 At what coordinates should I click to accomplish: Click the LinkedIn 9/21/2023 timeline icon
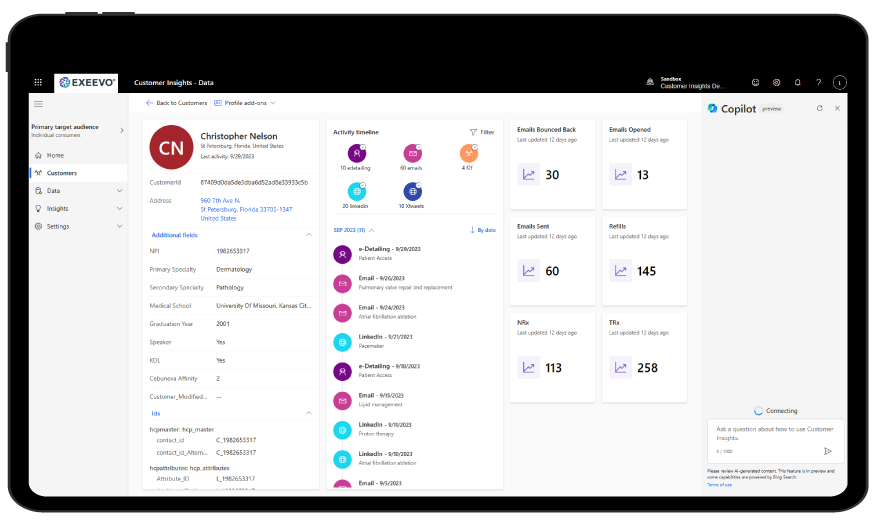342,342
